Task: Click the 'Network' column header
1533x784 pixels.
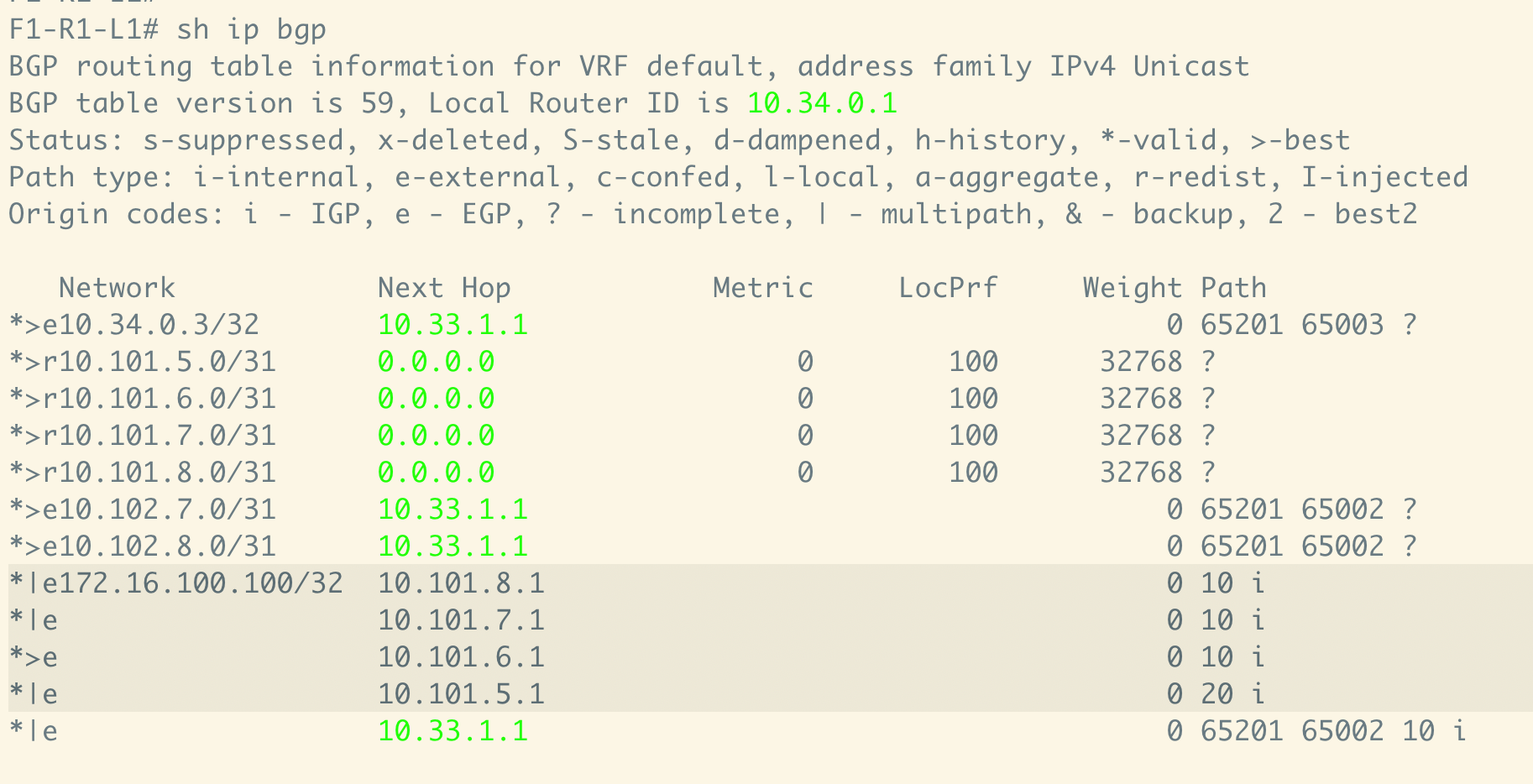Action: 117,288
